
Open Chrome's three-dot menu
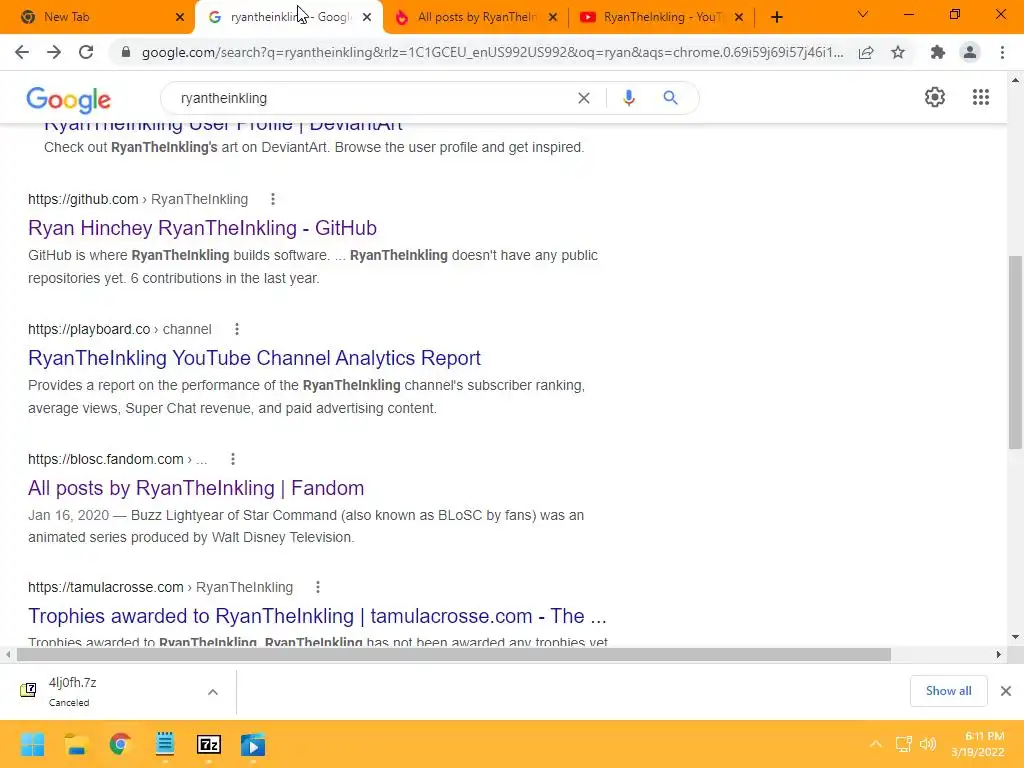point(1002,52)
